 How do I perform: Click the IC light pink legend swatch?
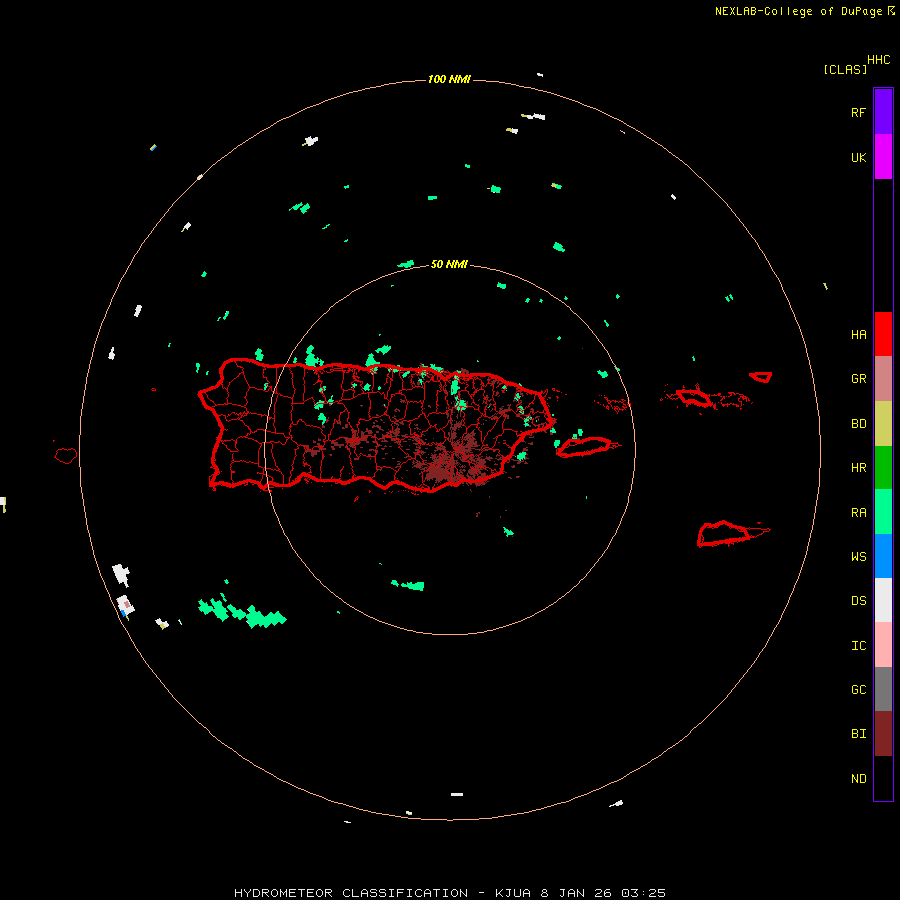pos(883,645)
